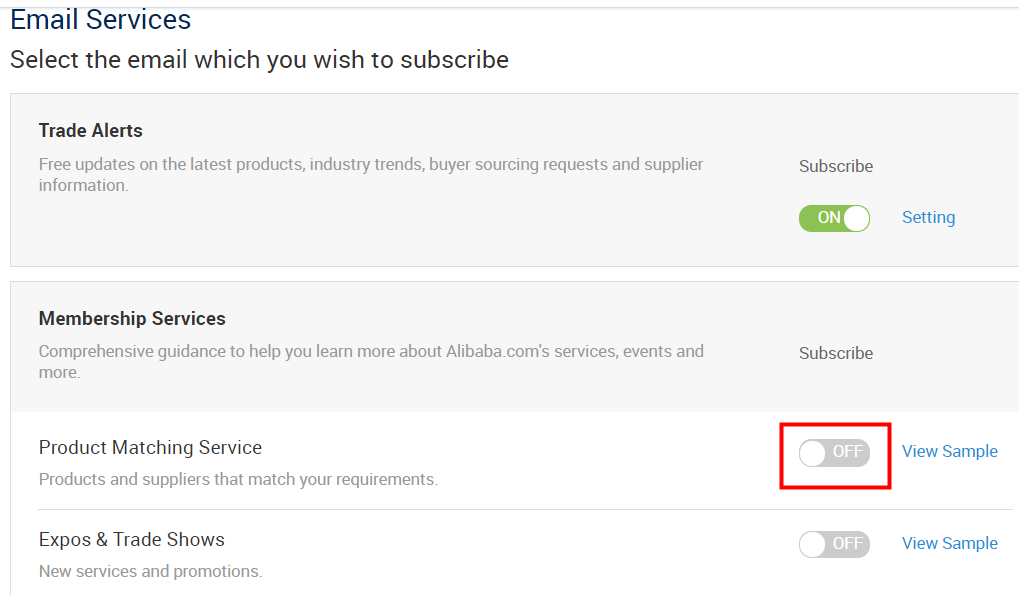1019x595 pixels.
Task: Click the Comprehensive guidance description text
Action: [x=371, y=362]
